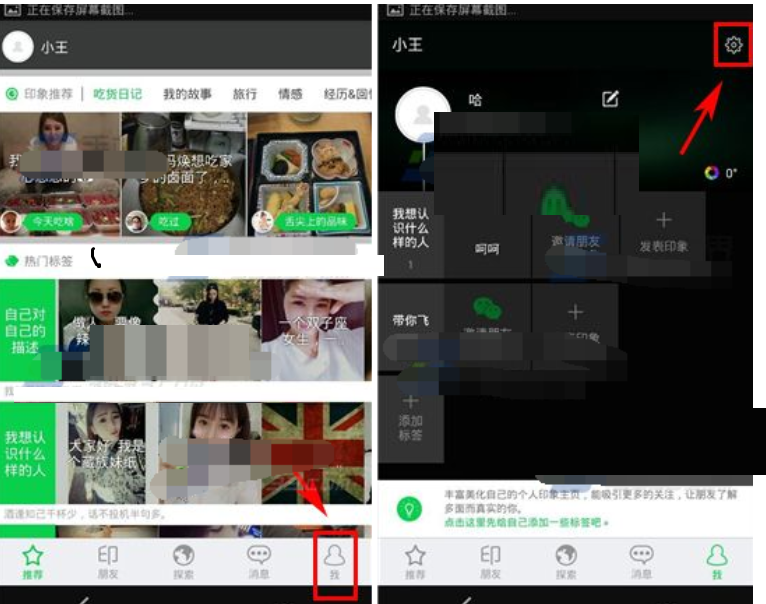Open the 自己对自己的描述 green tag
This screenshot has width=766, height=604.
click(x=28, y=330)
